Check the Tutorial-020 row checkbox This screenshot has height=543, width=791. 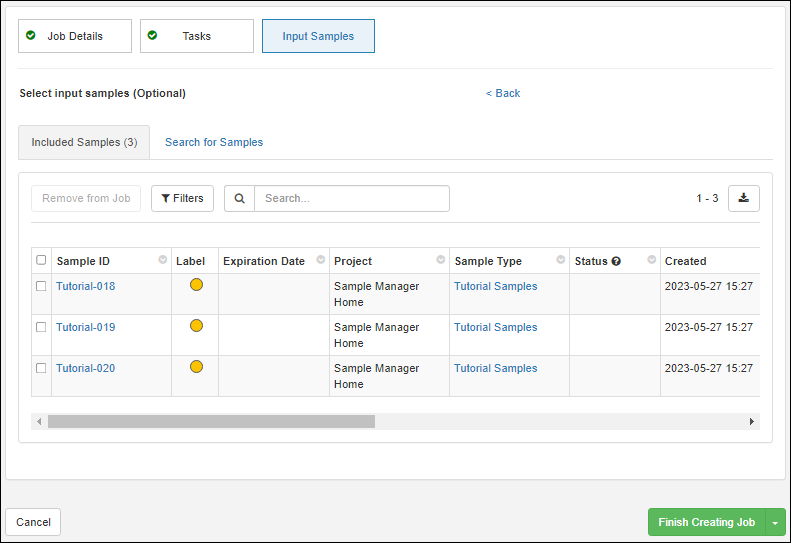pyautogui.click(x=41, y=368)
